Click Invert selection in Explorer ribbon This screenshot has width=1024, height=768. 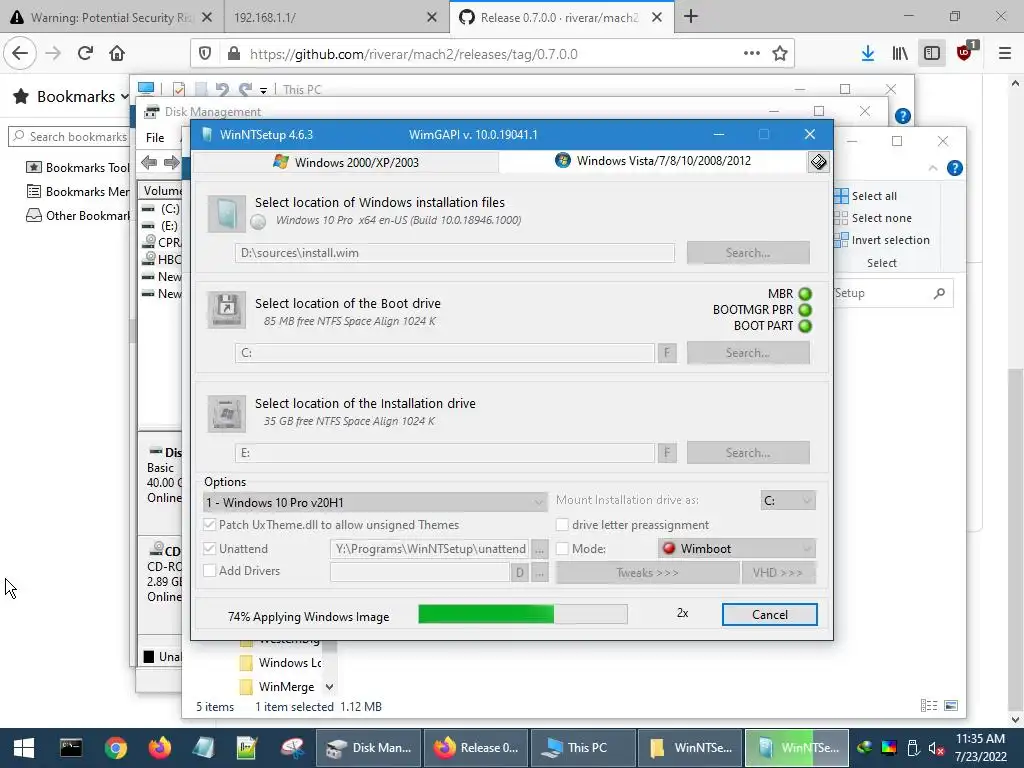click(882, 240)
